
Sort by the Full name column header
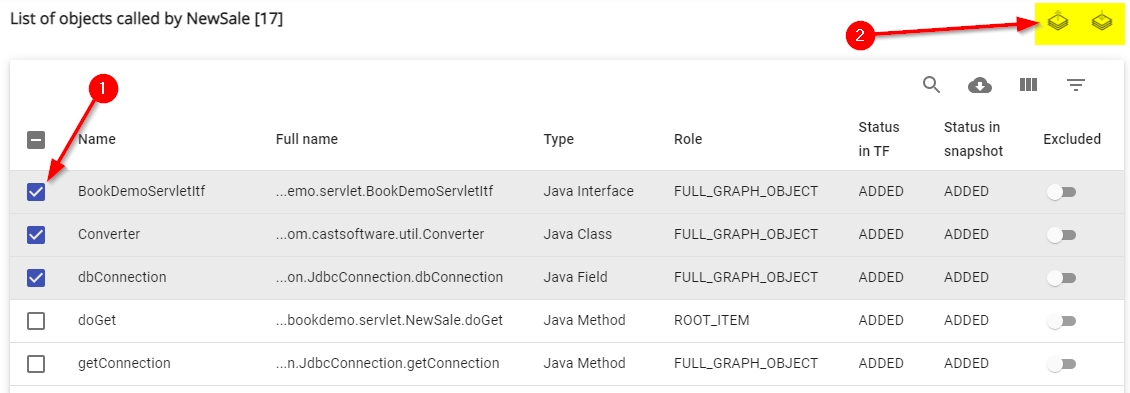(x=306, y=139)
